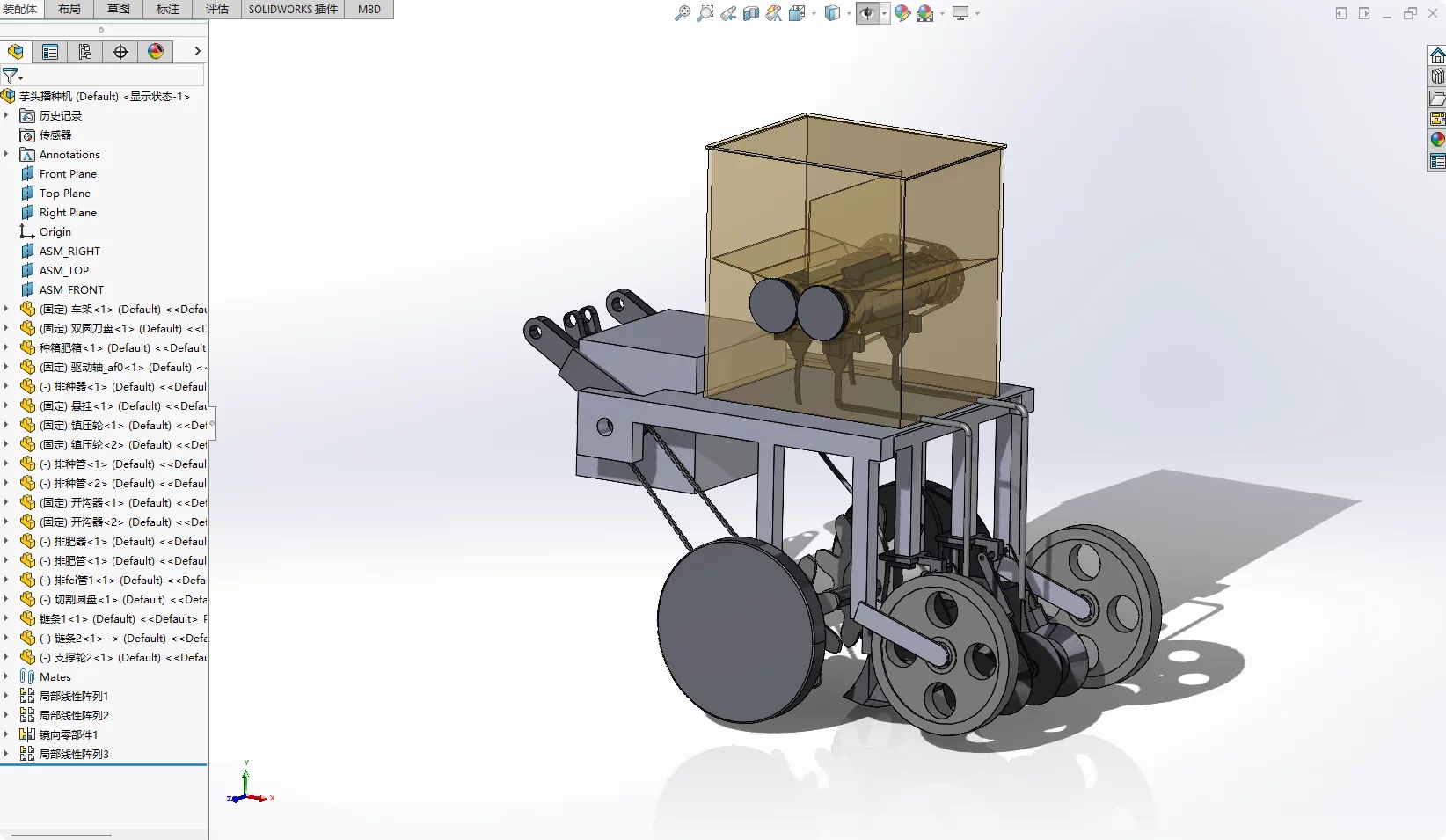Open the SOLIDWORKS 插件 tab
This screenshot has width=1446, height=840.
pyautogui.click(x=293, y=9)
